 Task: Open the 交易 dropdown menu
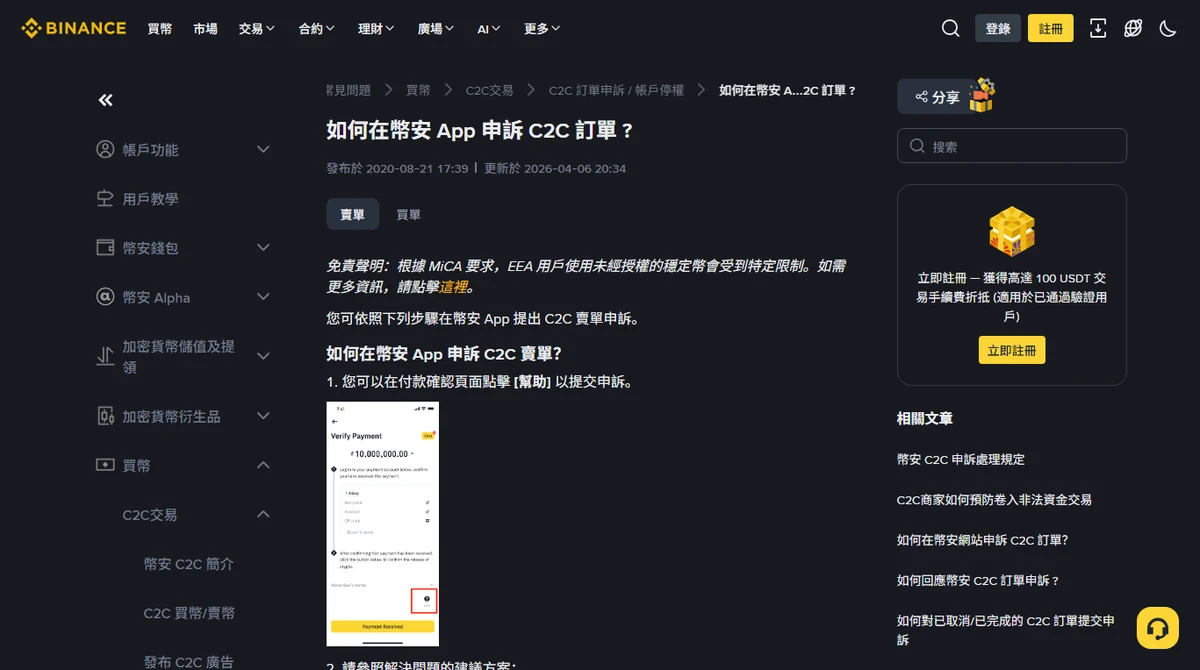coord(257,29)
